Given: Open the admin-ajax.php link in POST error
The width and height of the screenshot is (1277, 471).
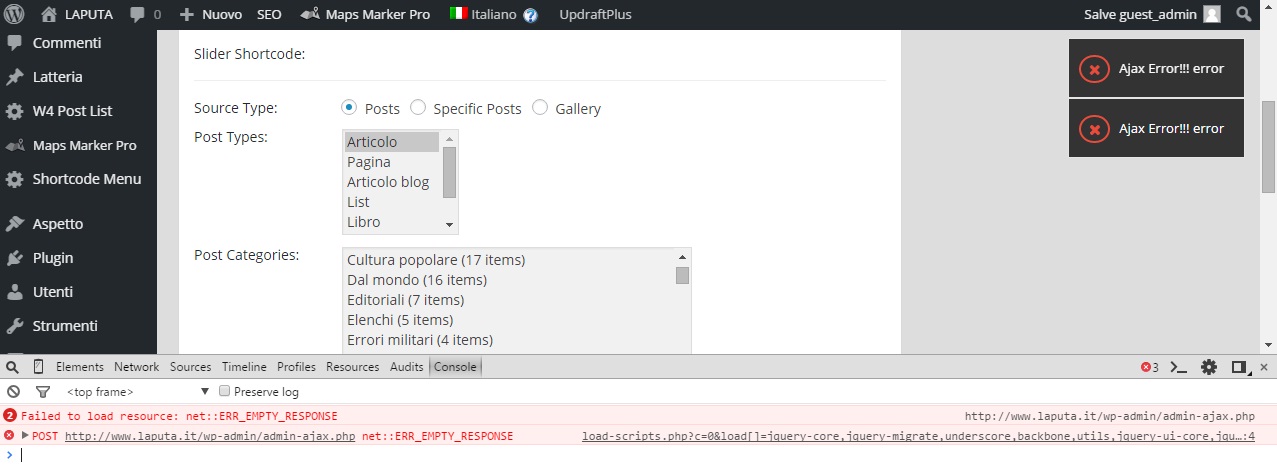Looking at the screenshot, I should click(x=210, y=436).
